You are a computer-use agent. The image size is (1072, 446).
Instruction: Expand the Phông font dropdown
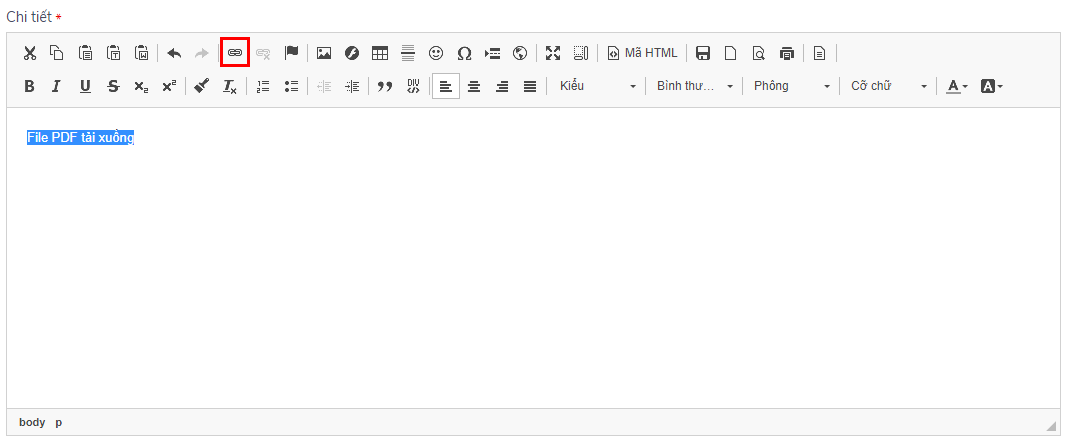(791, 87)
